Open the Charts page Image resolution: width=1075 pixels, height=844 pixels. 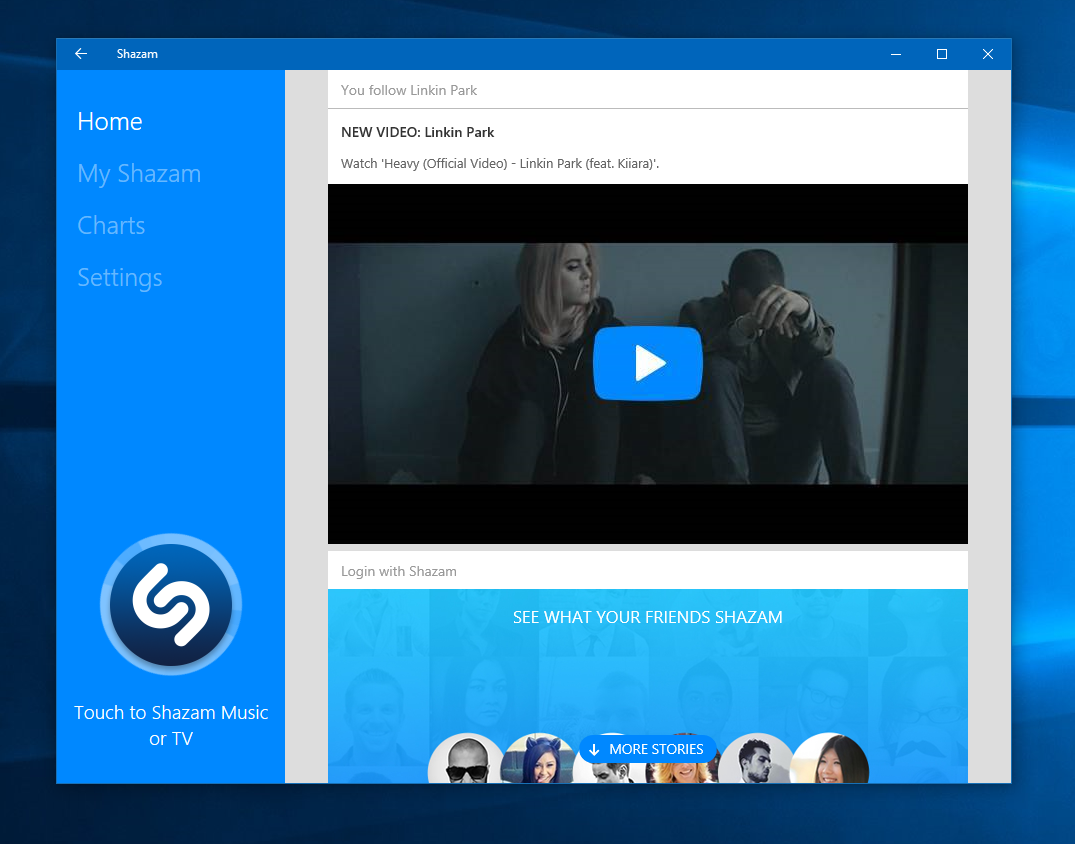[111, 226]
